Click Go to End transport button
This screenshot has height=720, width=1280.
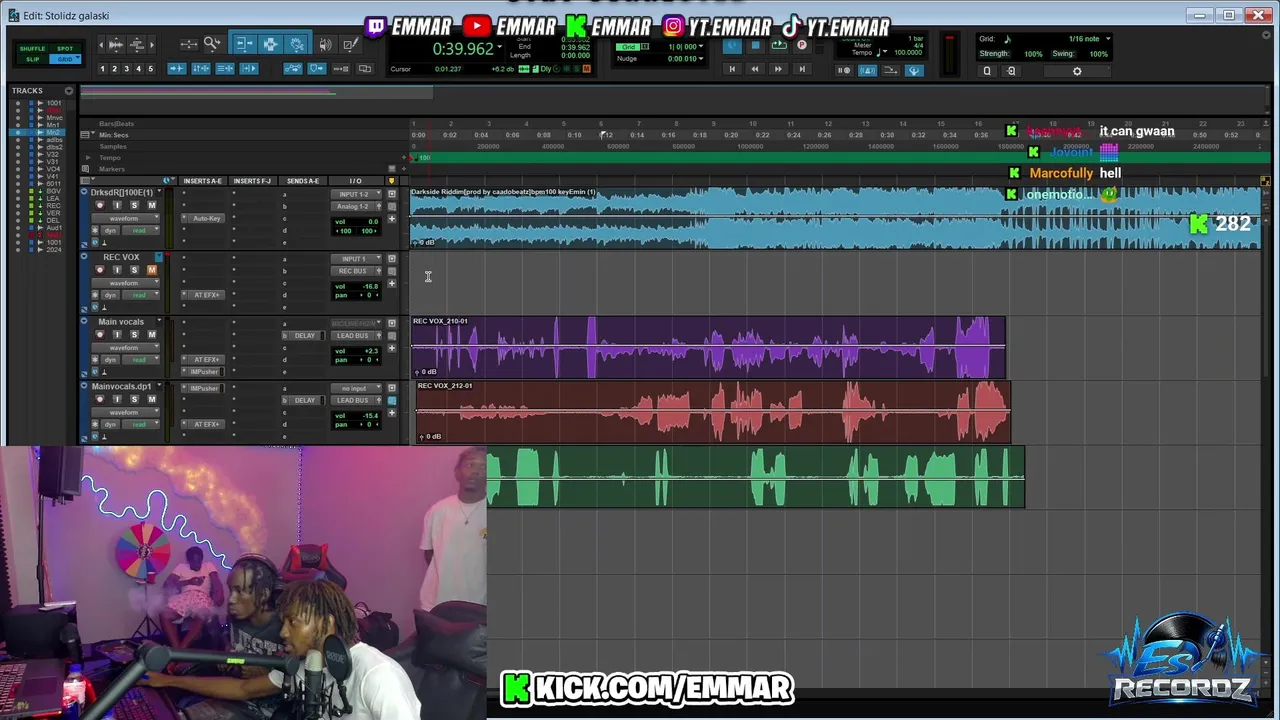(x=801, y=69)
